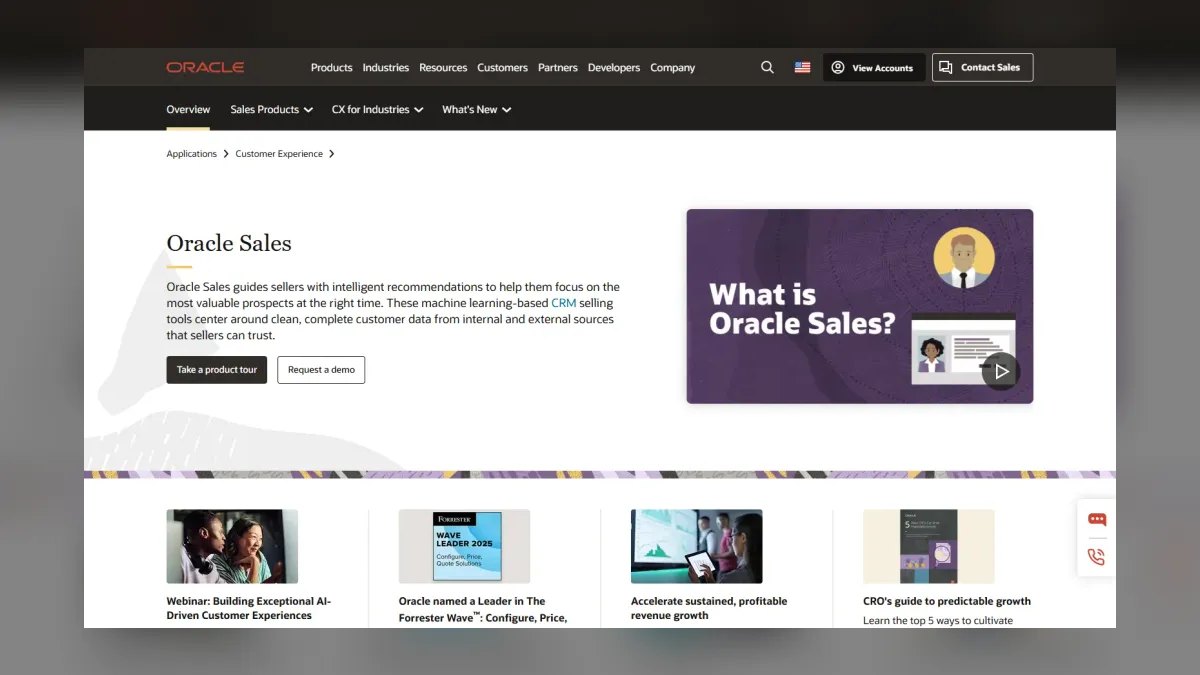1200x675 pixels.
Task: Open the webinar thumbnail with two women
Action: tap(232, 546)
